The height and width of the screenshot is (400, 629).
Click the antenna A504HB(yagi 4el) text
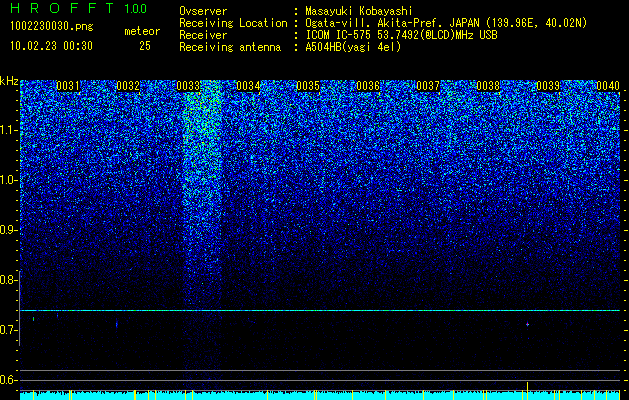[353, 47]
